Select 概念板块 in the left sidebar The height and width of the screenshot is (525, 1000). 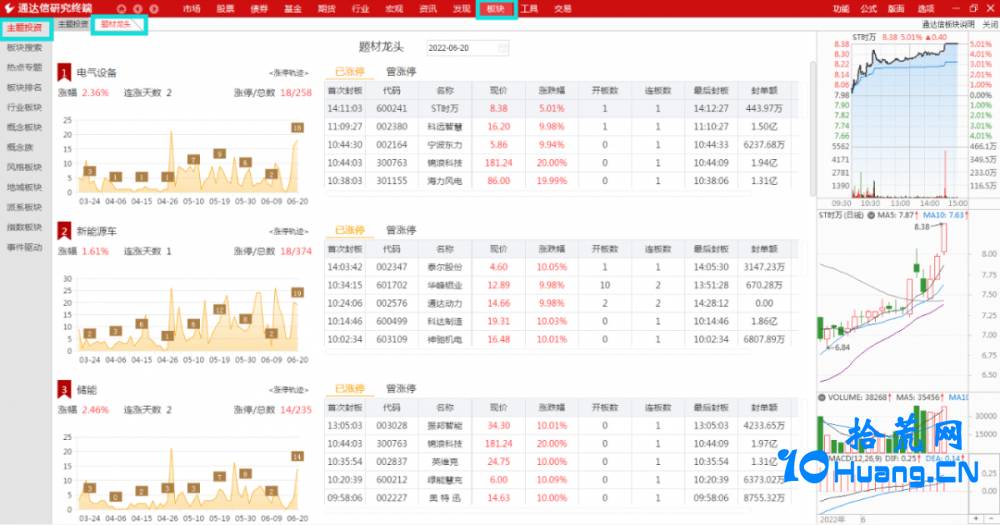tap(24, 127)
